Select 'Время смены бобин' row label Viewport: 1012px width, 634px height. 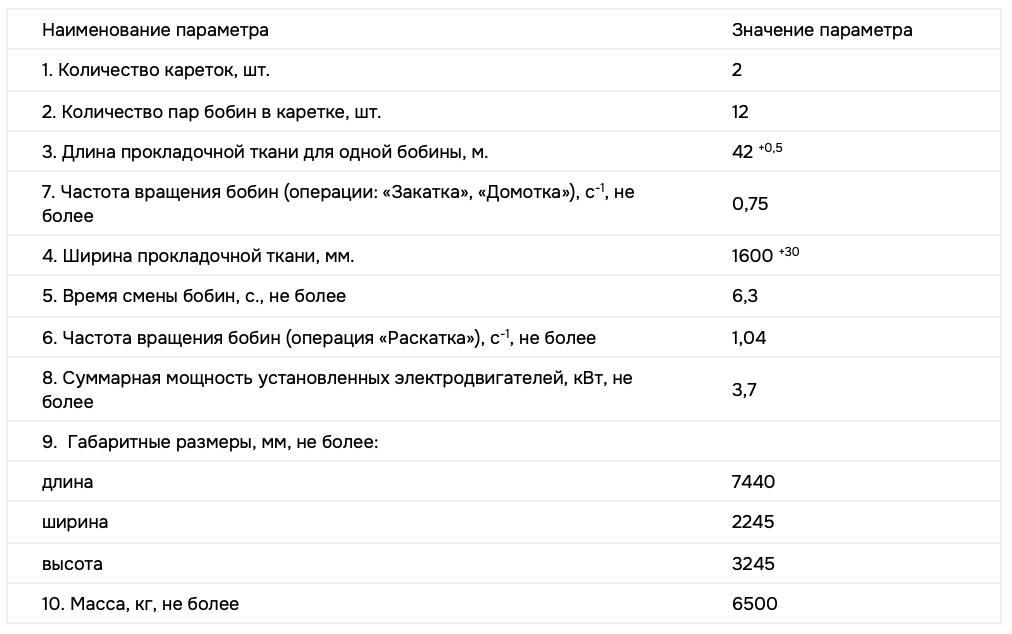[x=194, y=296]
